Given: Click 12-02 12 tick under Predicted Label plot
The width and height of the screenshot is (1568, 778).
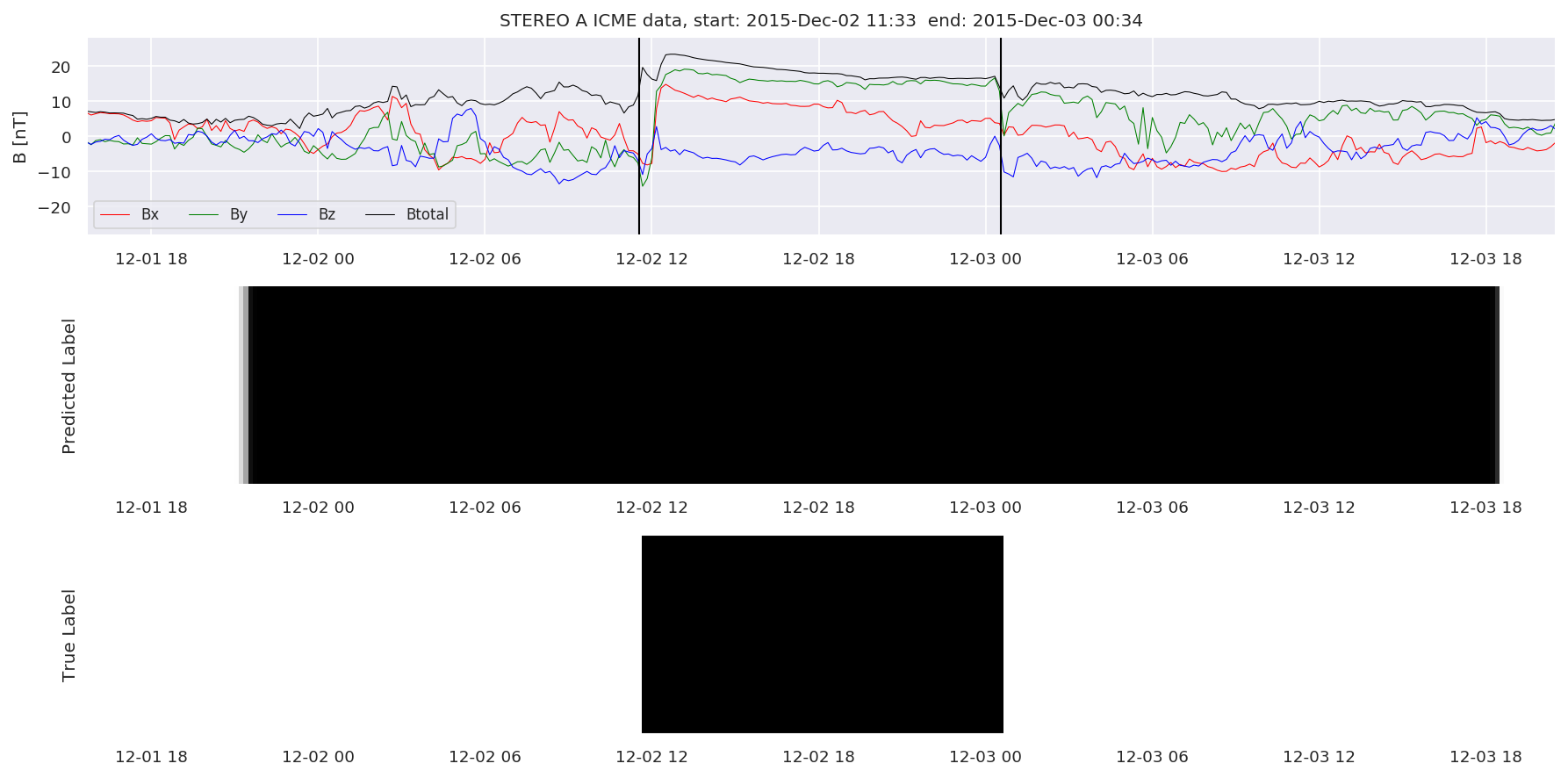Looking at the screenshot, I should pos(651,508).
